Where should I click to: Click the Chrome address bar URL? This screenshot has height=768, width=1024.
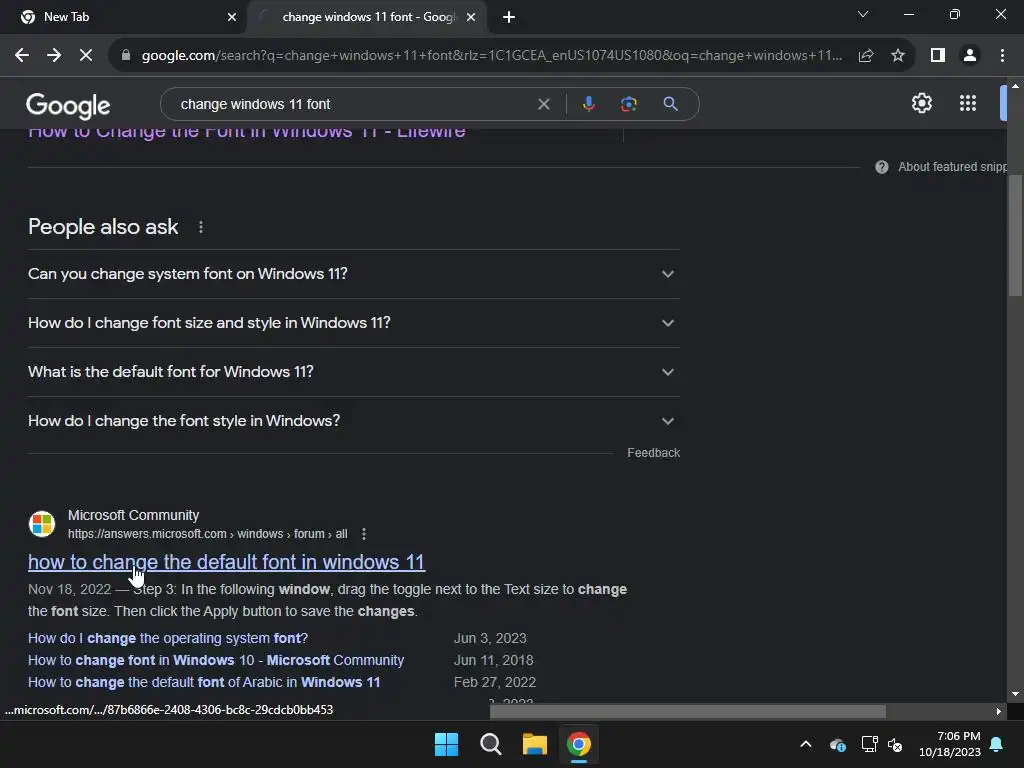pos(491,56)
